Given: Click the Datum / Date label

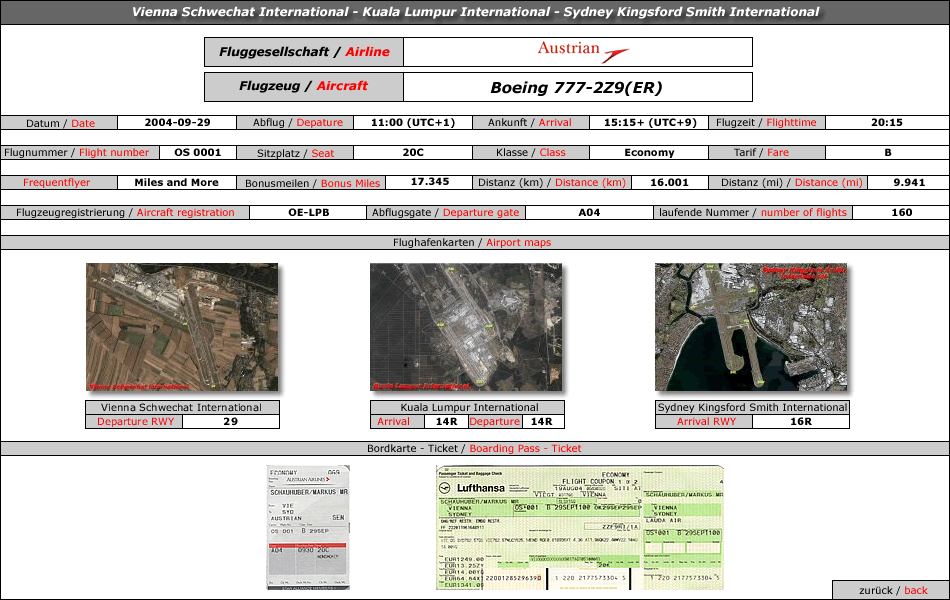Looking at the screenshot, I should [x=60, y=123].
